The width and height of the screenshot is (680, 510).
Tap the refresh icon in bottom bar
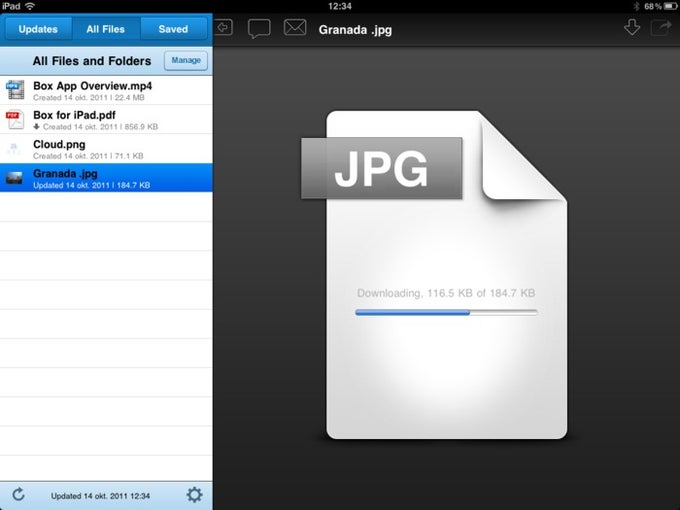(x=18, y=494)
